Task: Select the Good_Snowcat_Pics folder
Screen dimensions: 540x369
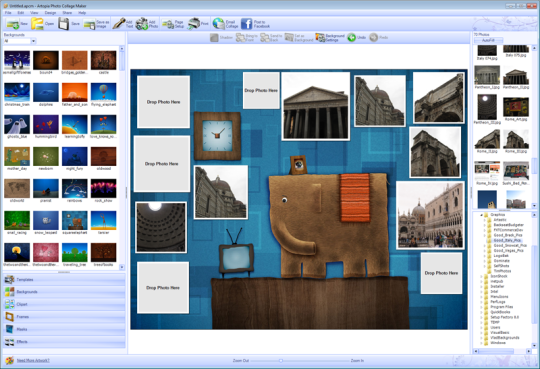Action: coord(510,245)
